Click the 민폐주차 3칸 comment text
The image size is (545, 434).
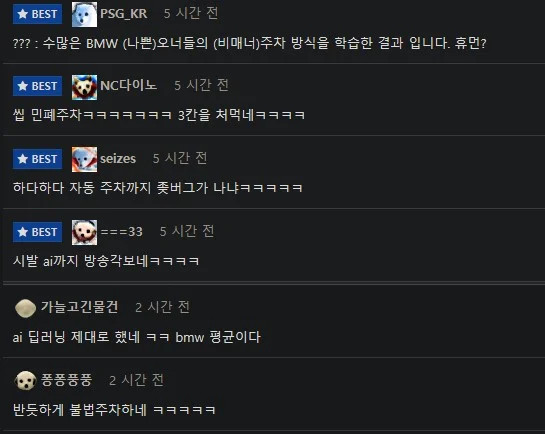[x=159, y=115]
